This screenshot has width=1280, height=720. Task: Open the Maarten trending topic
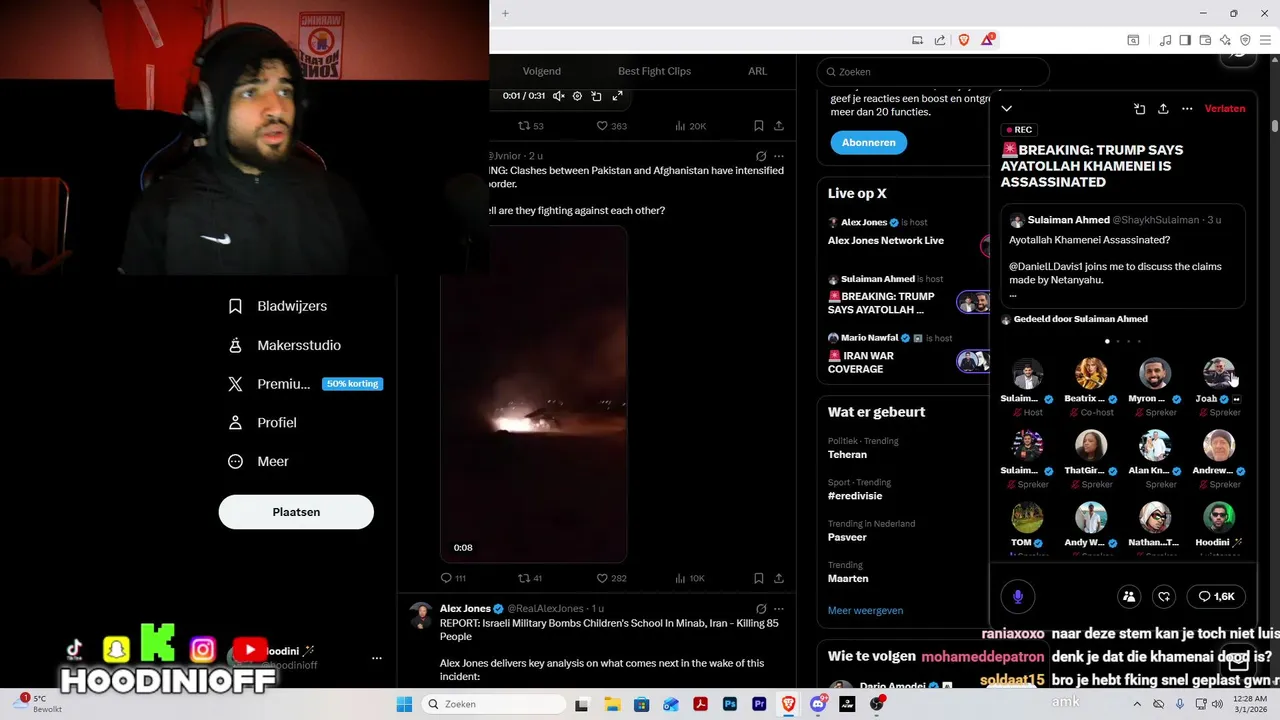point(848,579)
